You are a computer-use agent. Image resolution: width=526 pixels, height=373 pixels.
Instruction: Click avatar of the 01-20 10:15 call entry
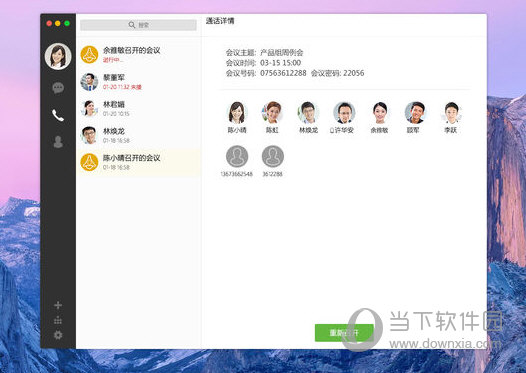click(x=89, y=108)
